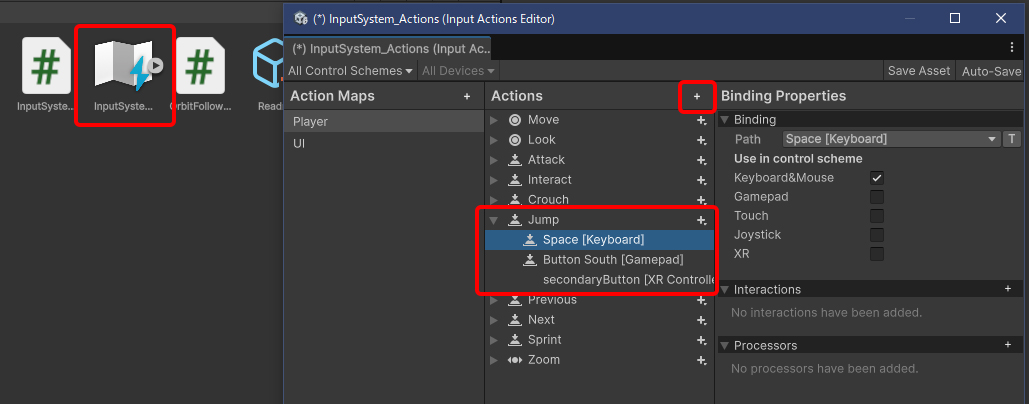Add a new action in Actions header
This screenshot has height=404, width=1029.
(696, 96)
